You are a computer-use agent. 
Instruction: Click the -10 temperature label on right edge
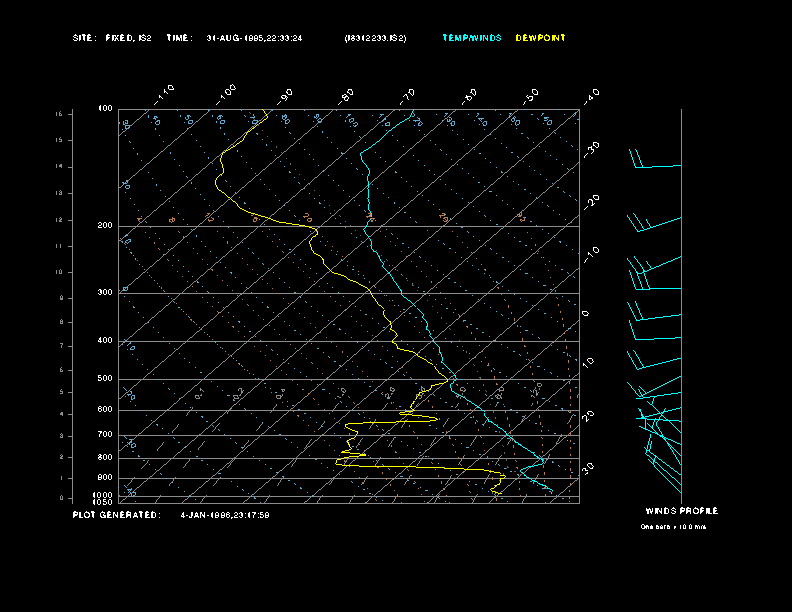592,255
